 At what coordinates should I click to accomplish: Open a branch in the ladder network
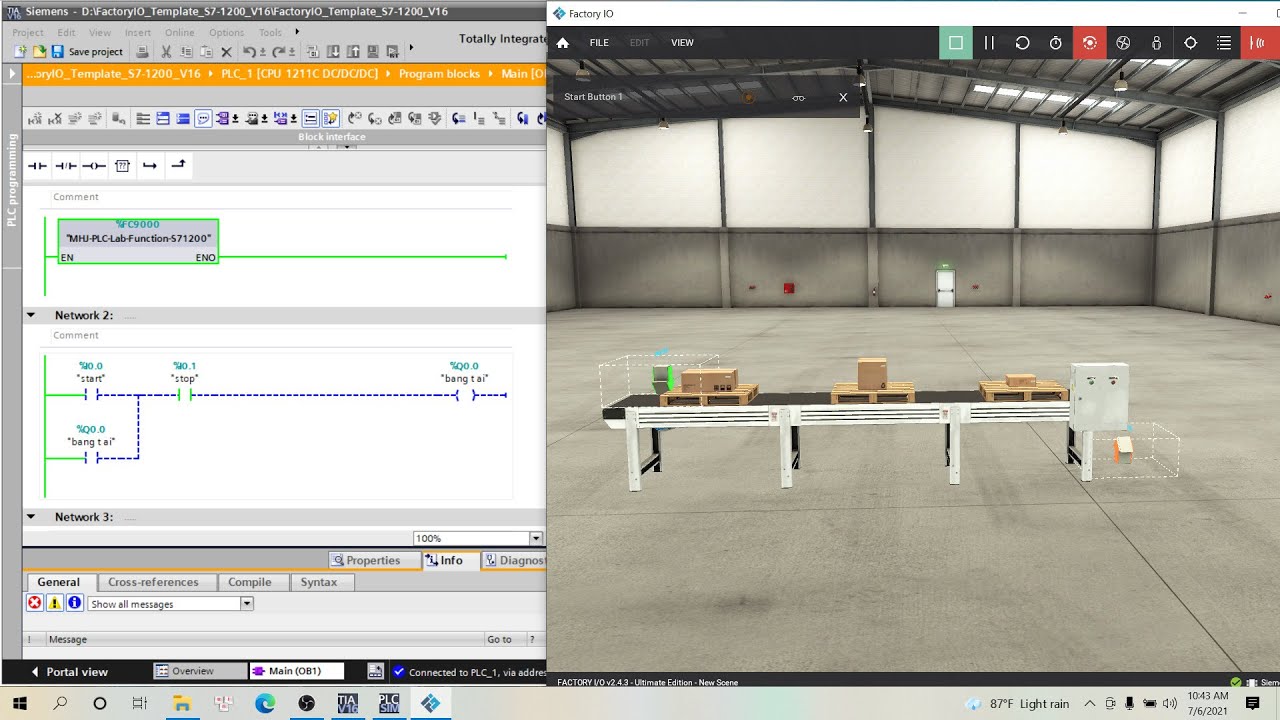(x=150, y=165)
